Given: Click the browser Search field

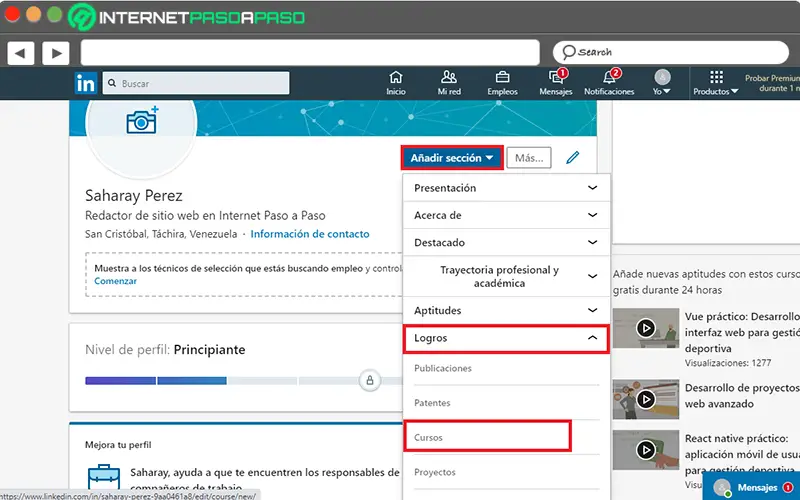Looking at the screenshot, I should click(671, 53).
